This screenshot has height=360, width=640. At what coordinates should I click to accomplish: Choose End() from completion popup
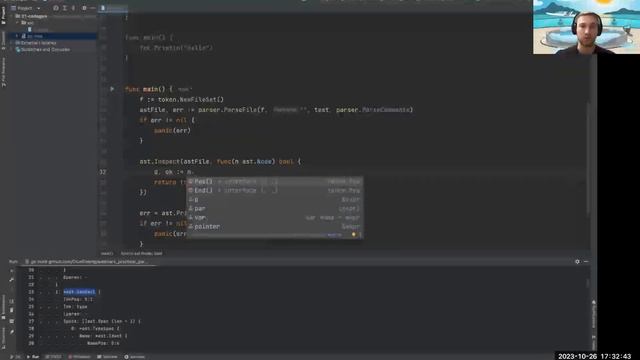(x=274, y=190)
